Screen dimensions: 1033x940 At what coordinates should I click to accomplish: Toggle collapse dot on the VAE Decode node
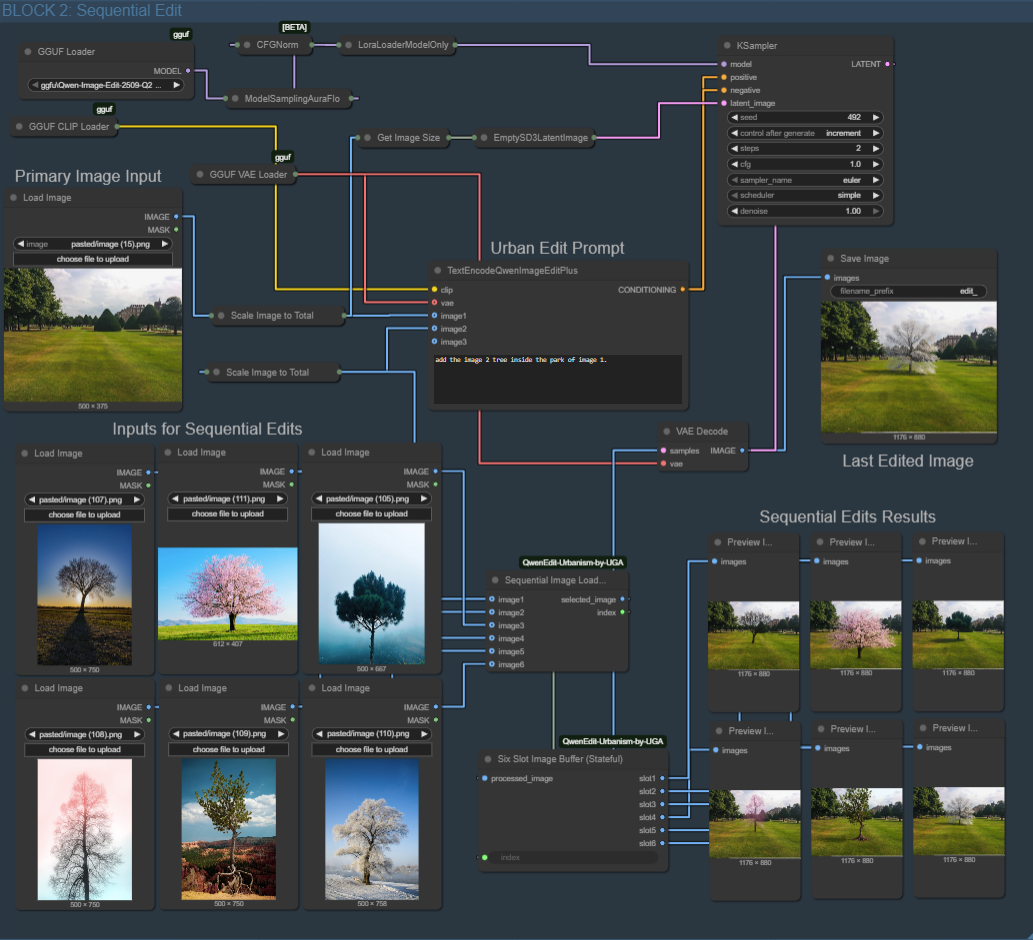click(668, 432)
